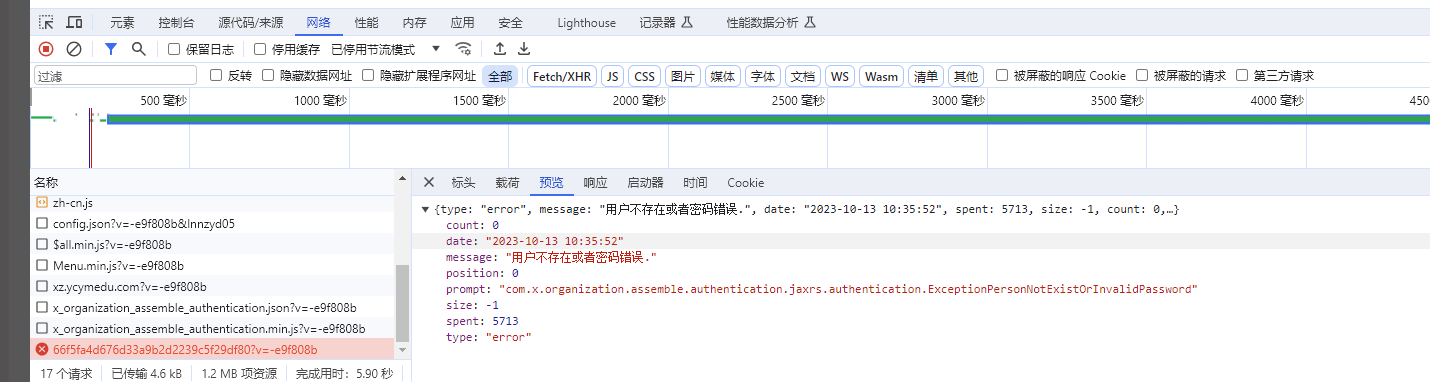Enable the 保留日志 checkbox
This screenshot has height=382, width=1430.
point(174,49)
